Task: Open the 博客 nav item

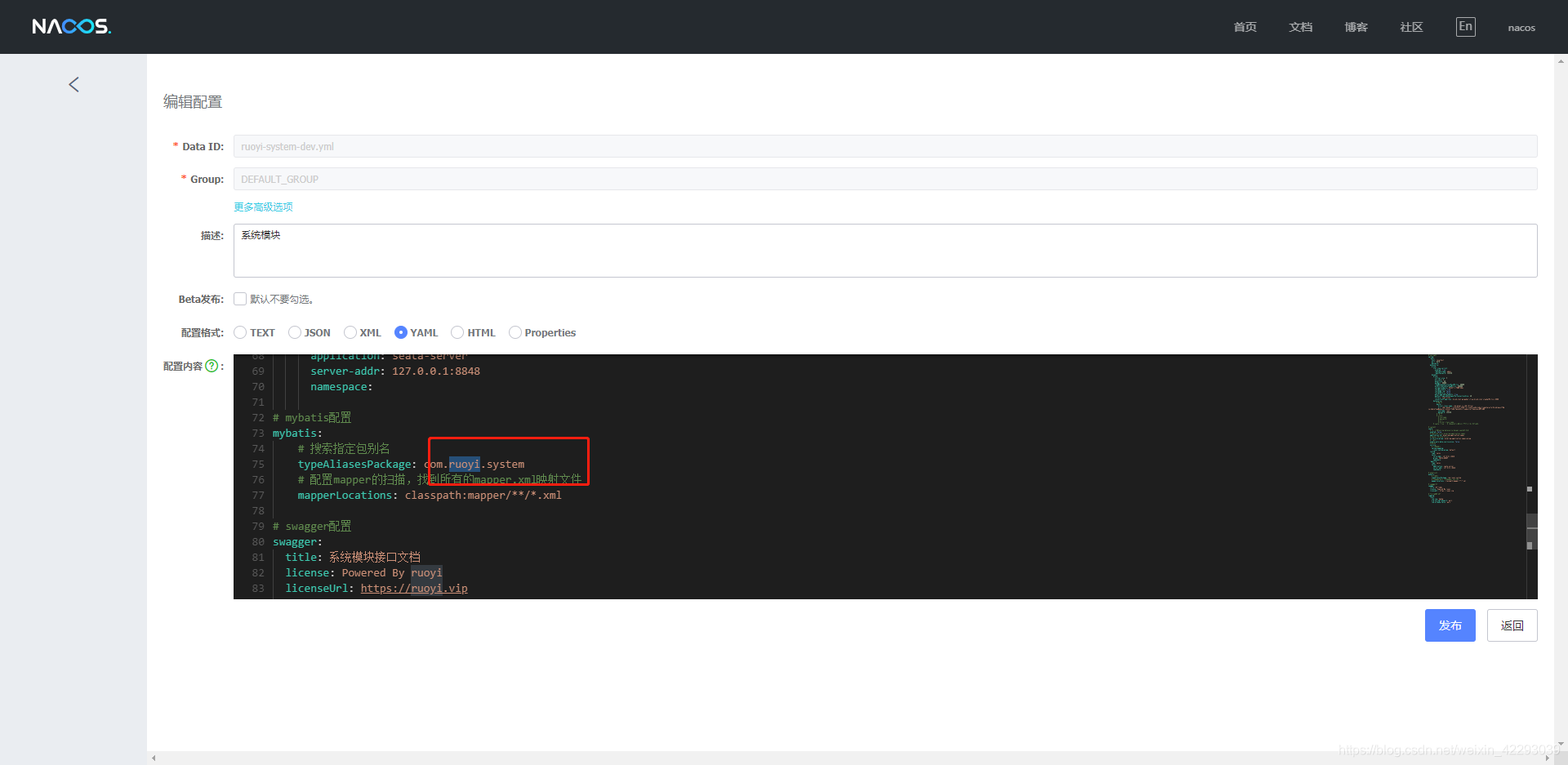Action: coord(1356,28)
